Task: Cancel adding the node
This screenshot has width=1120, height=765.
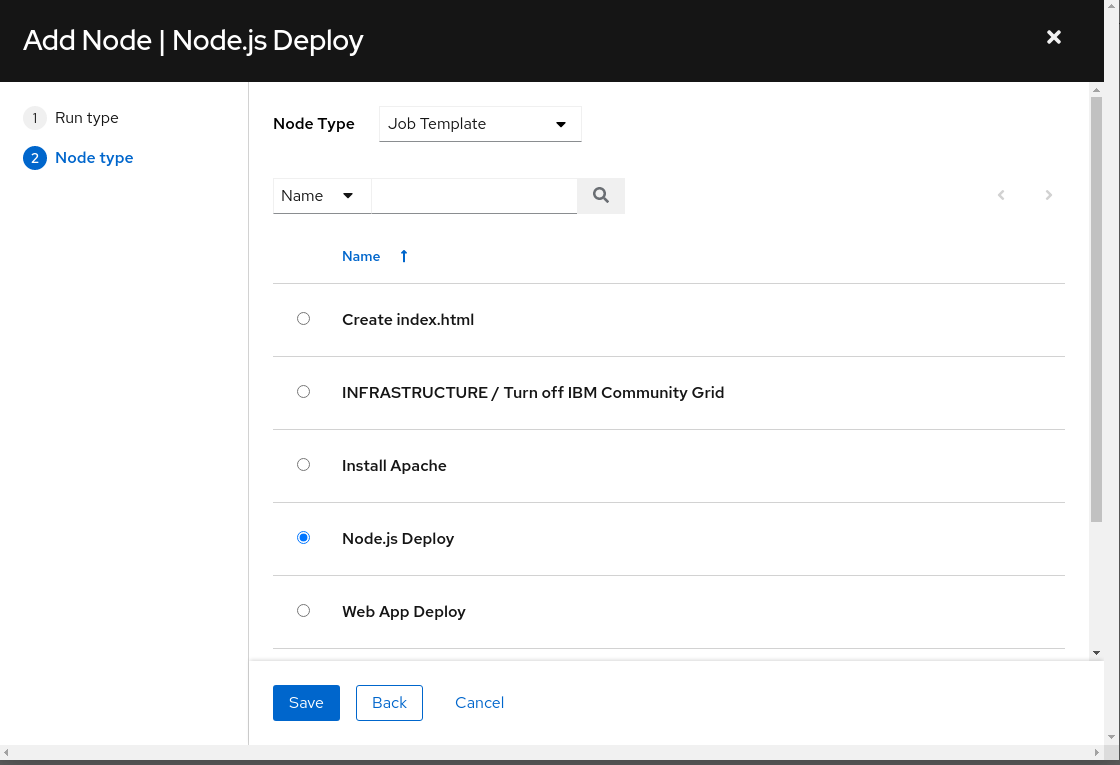Action: [x=479, y=703]
